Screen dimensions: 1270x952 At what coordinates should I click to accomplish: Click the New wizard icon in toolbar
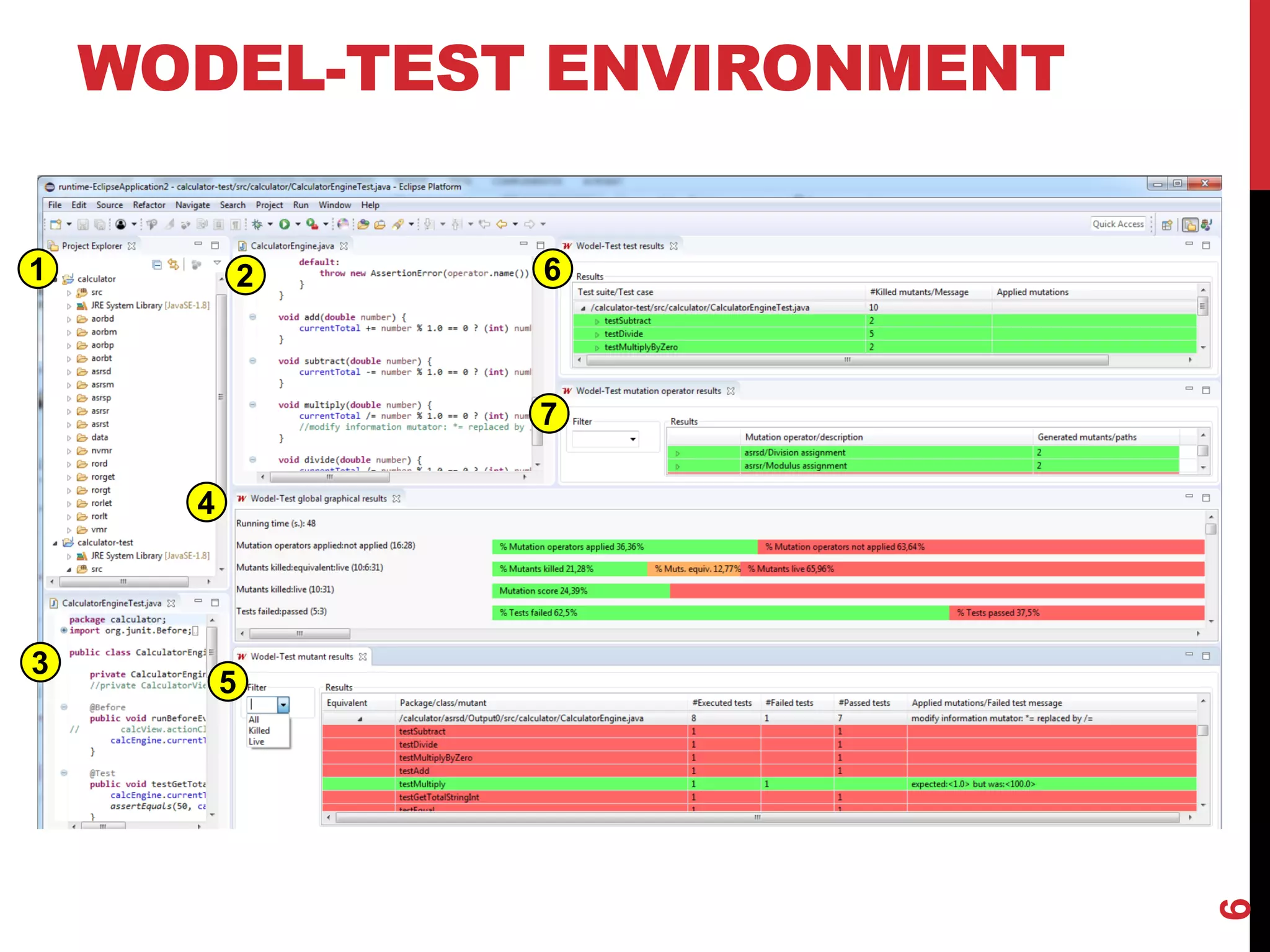pos(56,224)
